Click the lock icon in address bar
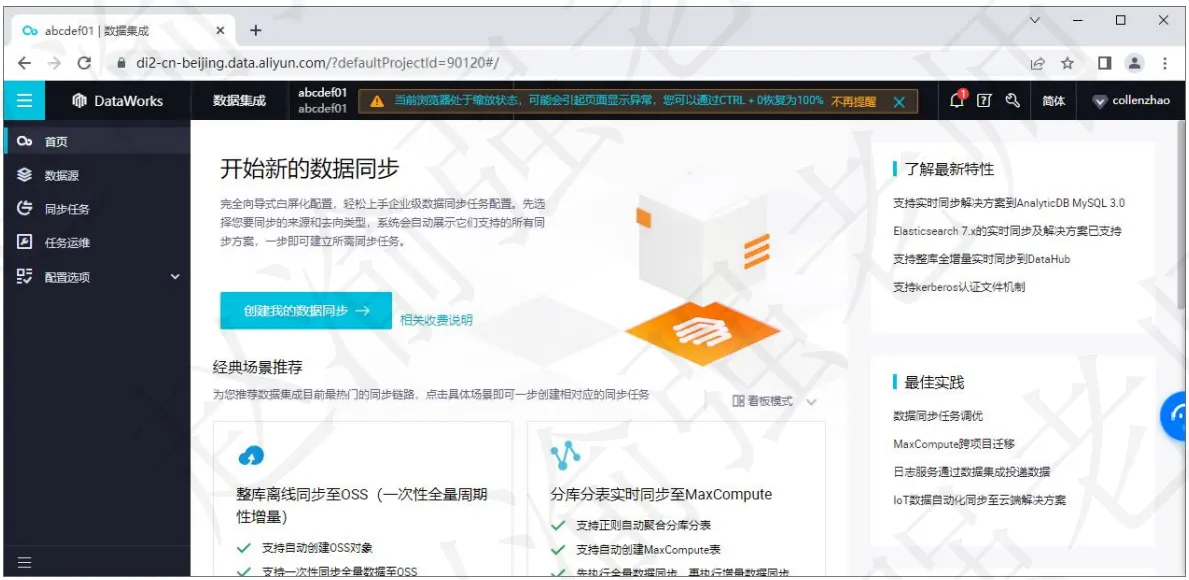The image size is (1189, 580). 121,64
